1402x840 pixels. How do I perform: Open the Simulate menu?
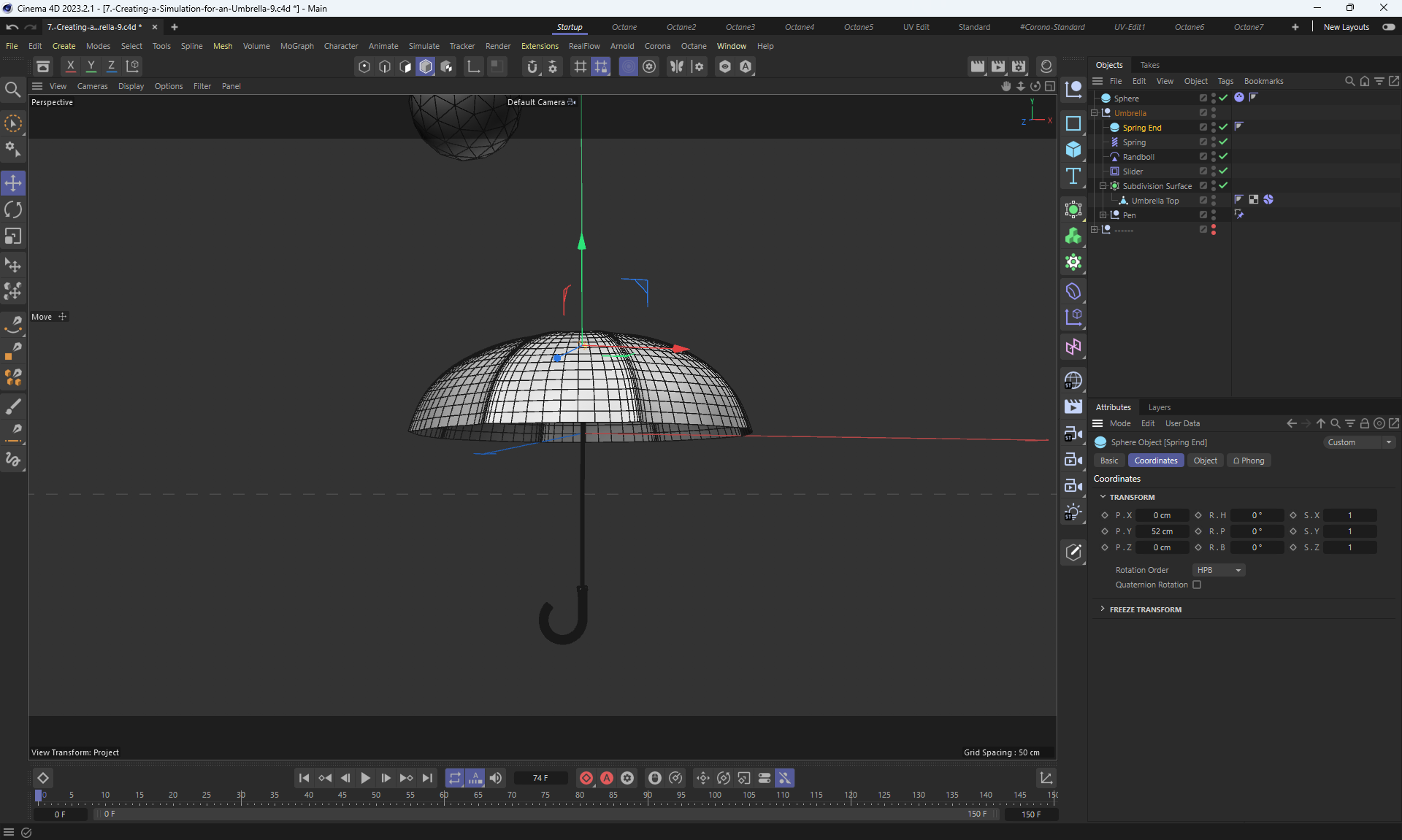424,46
